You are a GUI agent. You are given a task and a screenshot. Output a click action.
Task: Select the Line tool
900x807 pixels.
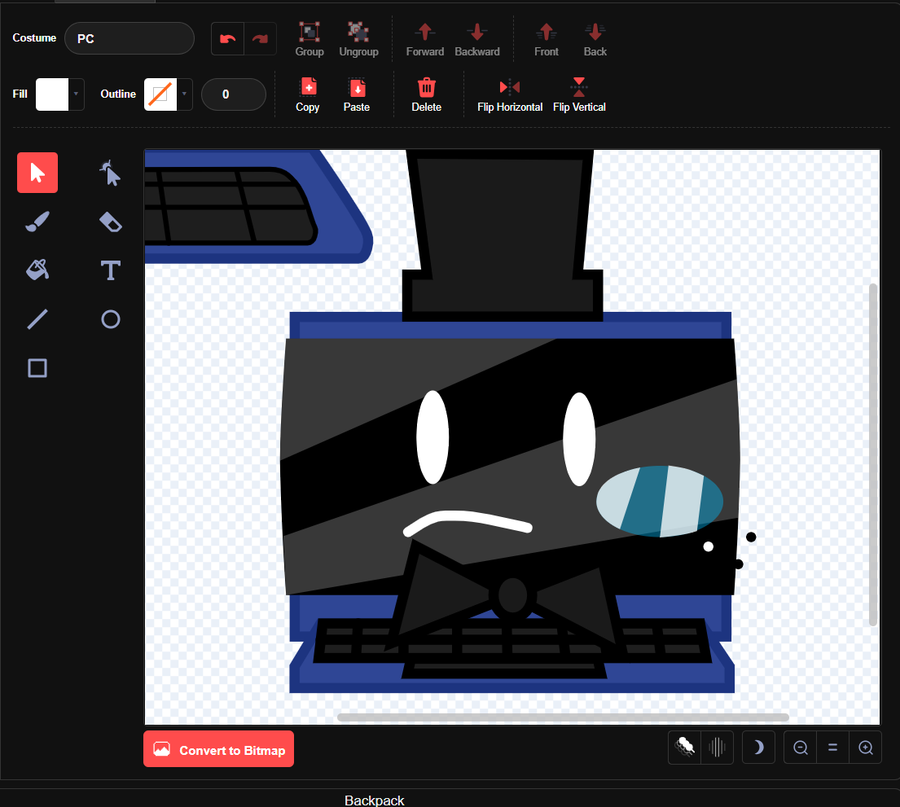point(37,319)
